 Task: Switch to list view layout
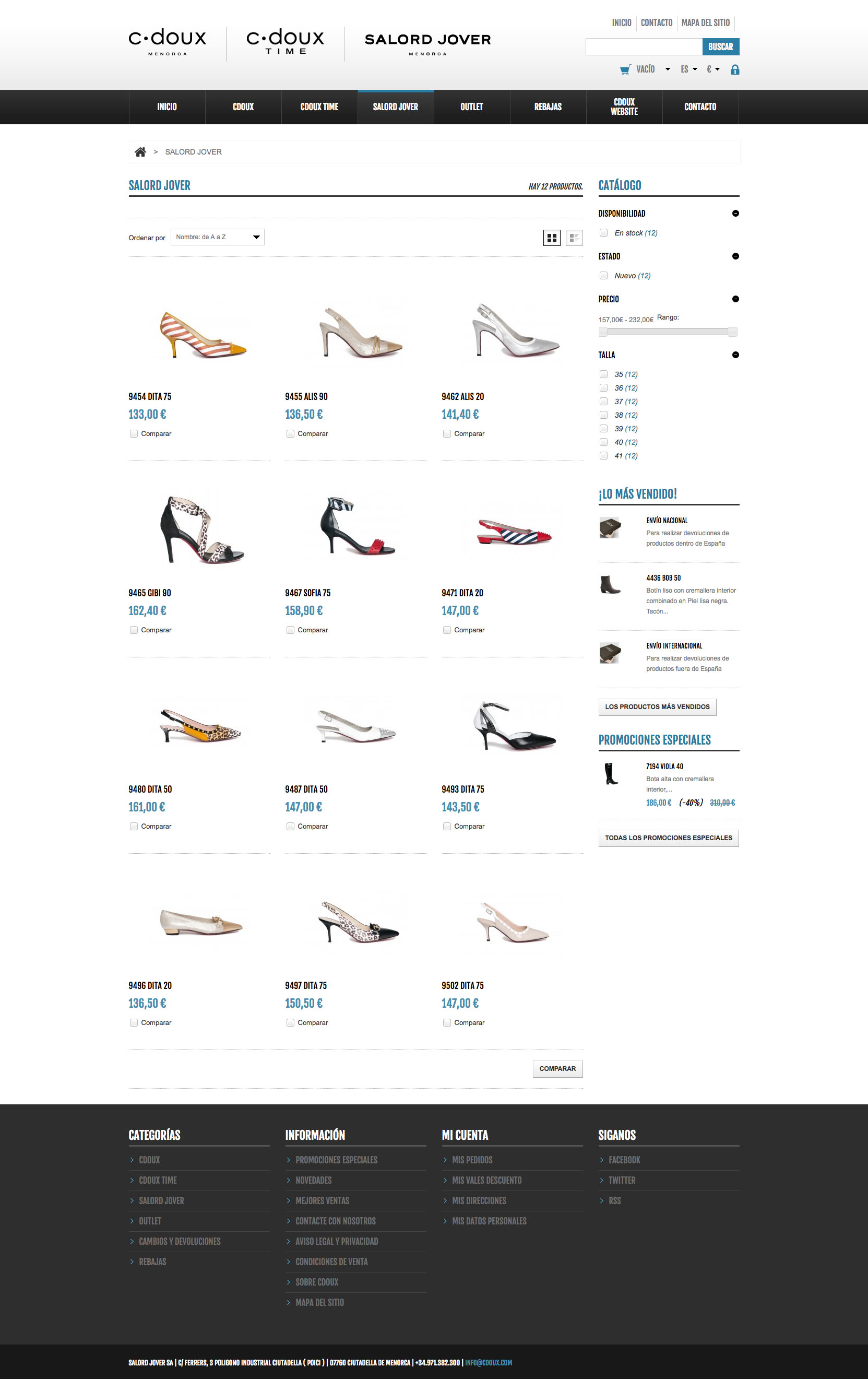[x=574, y=238]
